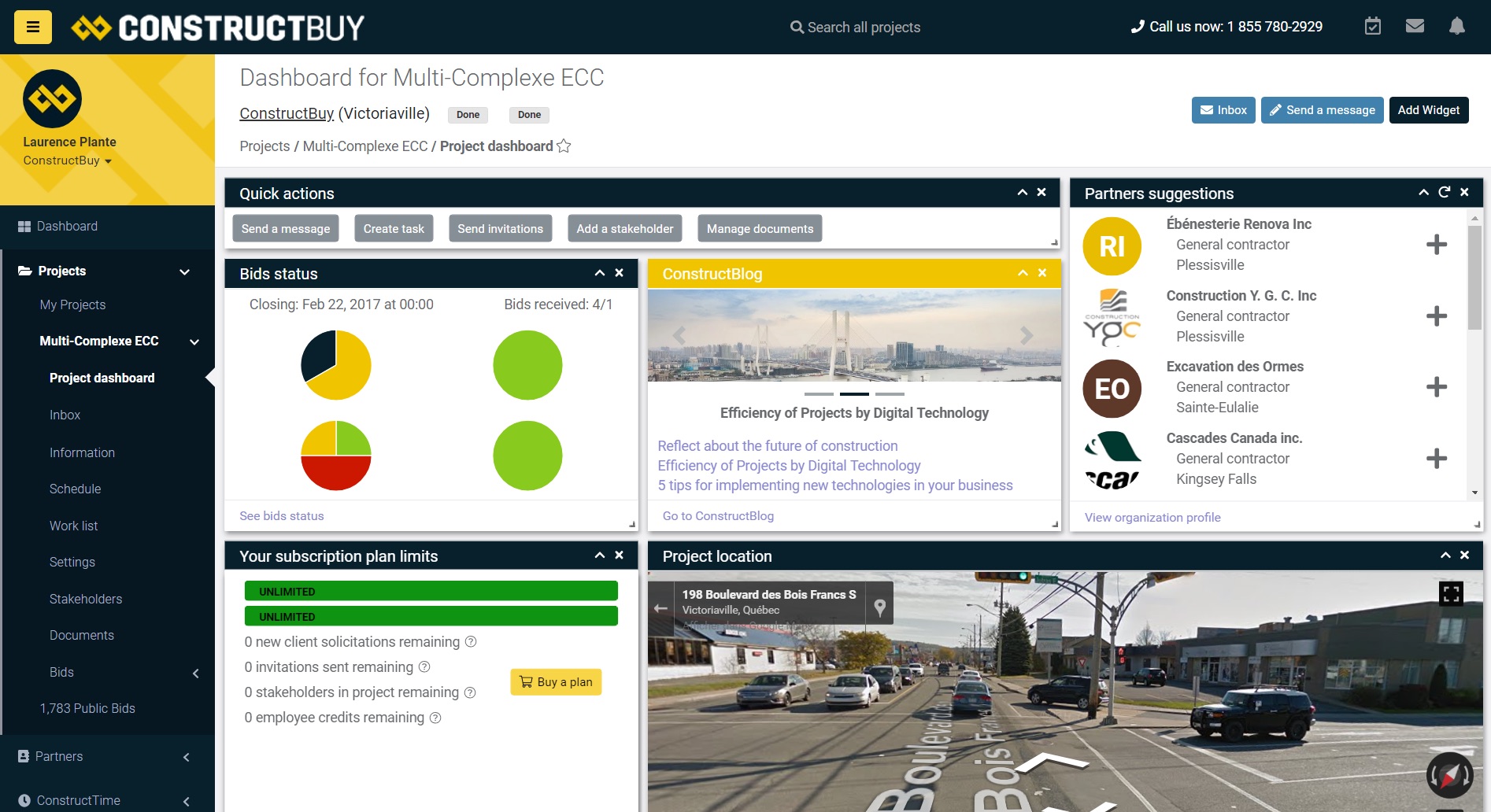
Task: Open the project Inbox sidebar item
Action: [65, 415]
